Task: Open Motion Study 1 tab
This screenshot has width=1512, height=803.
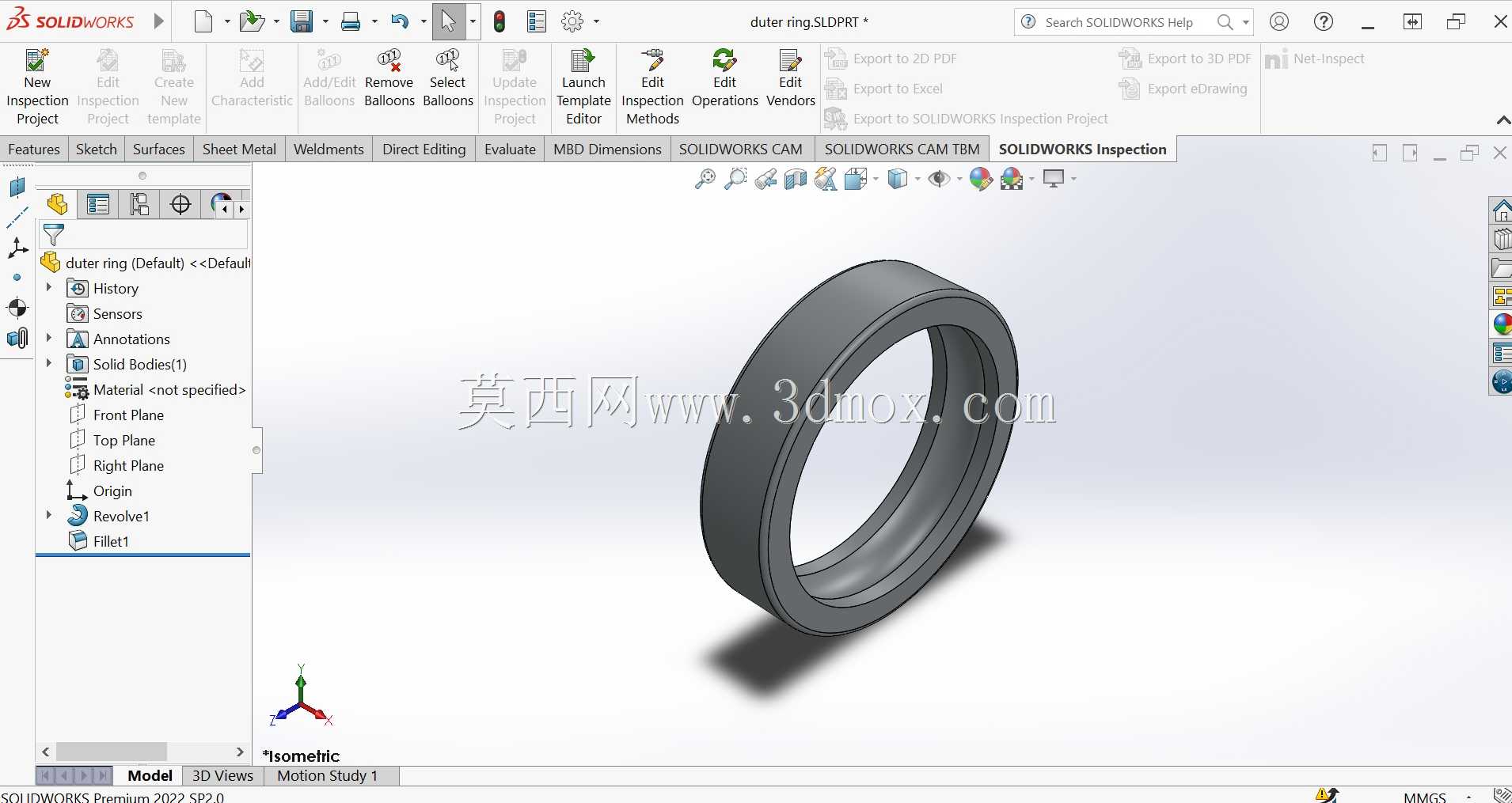Action: click(327, 775)
